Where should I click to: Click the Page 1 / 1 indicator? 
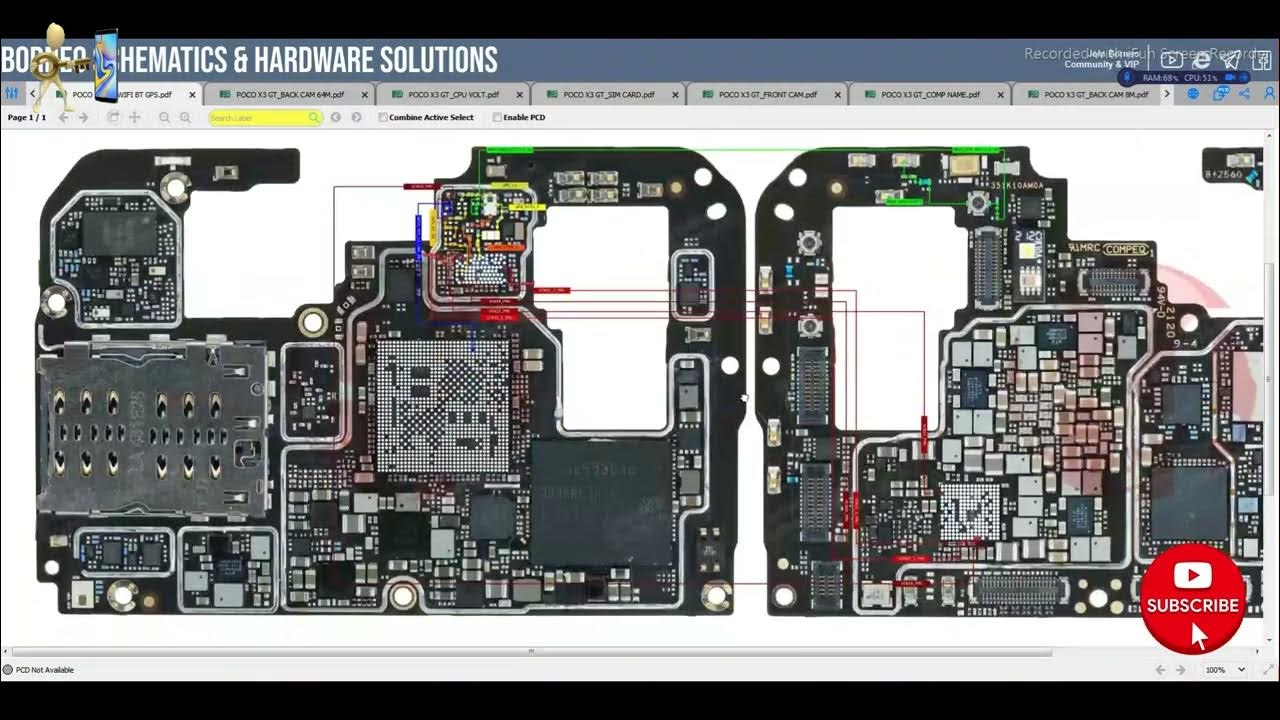[27, 117]
